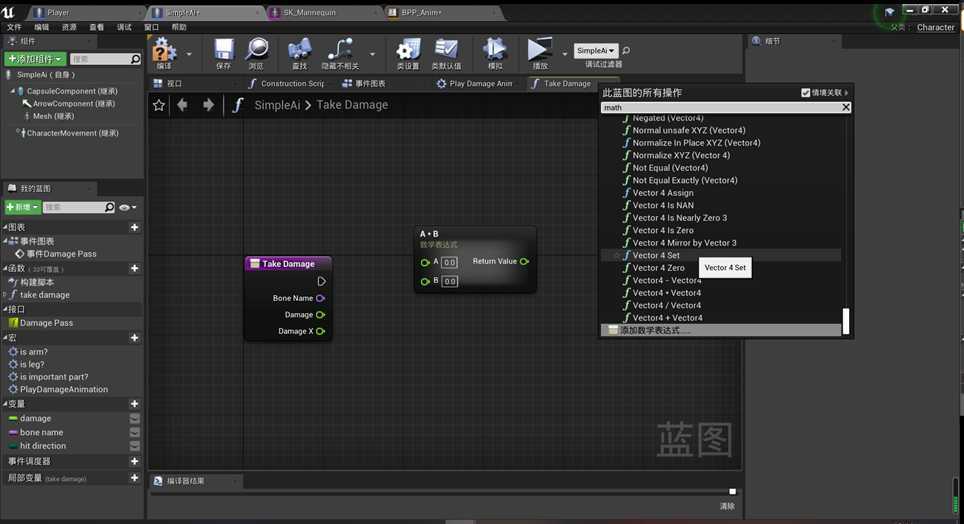Screen dimensions: 964x524
Task: Open 文件 file menu
Action: pos(14,27)
